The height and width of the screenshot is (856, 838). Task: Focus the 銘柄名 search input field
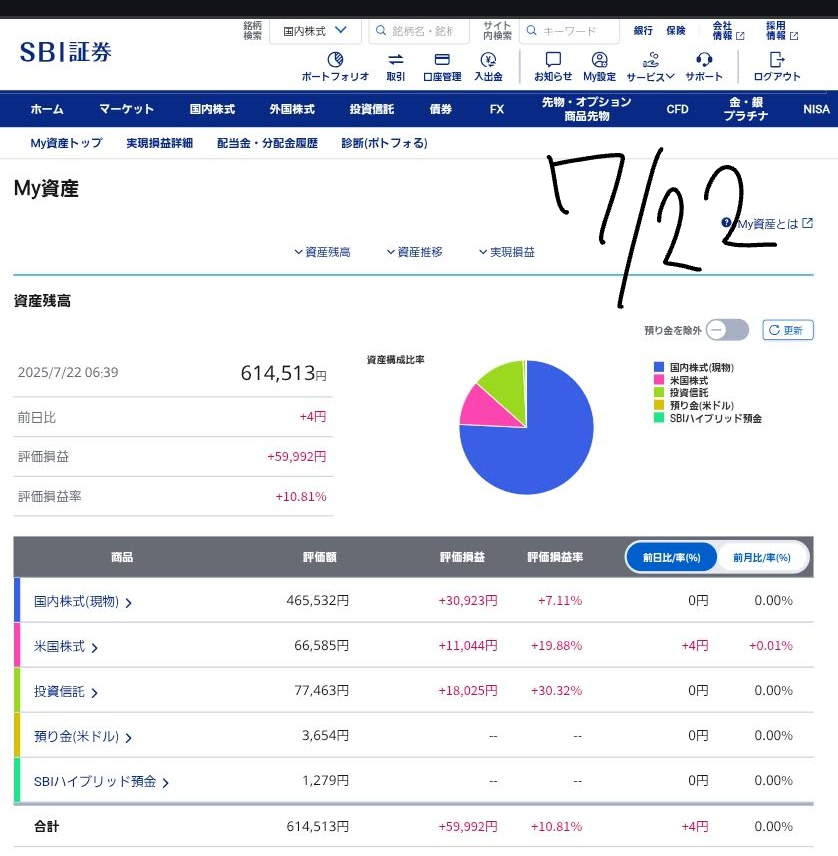(x=419, y=31)
